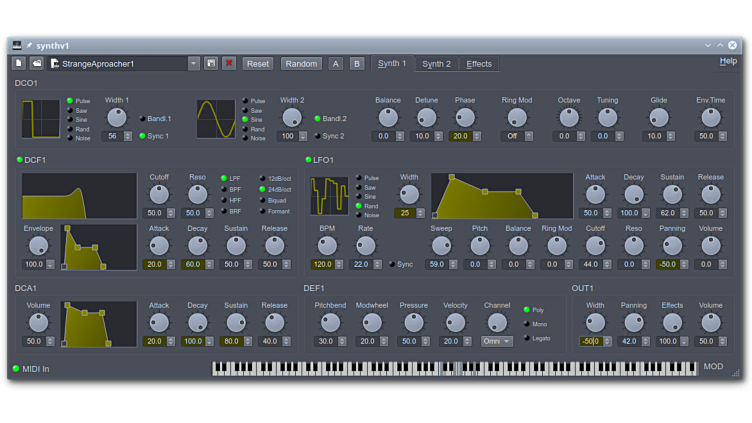The width and height of the screenshot is (752, 423).
Task: Toggle the DCF1 enable LED
Action: 19,160
